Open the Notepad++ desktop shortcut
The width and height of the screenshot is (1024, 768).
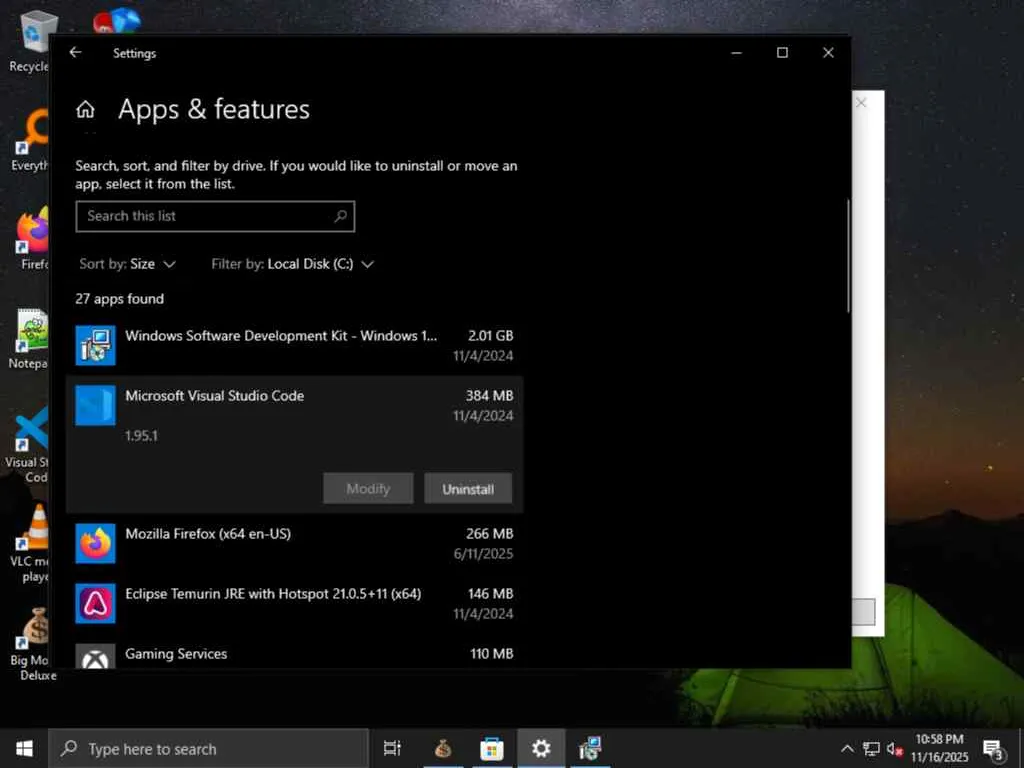click(x=29, y=339)
